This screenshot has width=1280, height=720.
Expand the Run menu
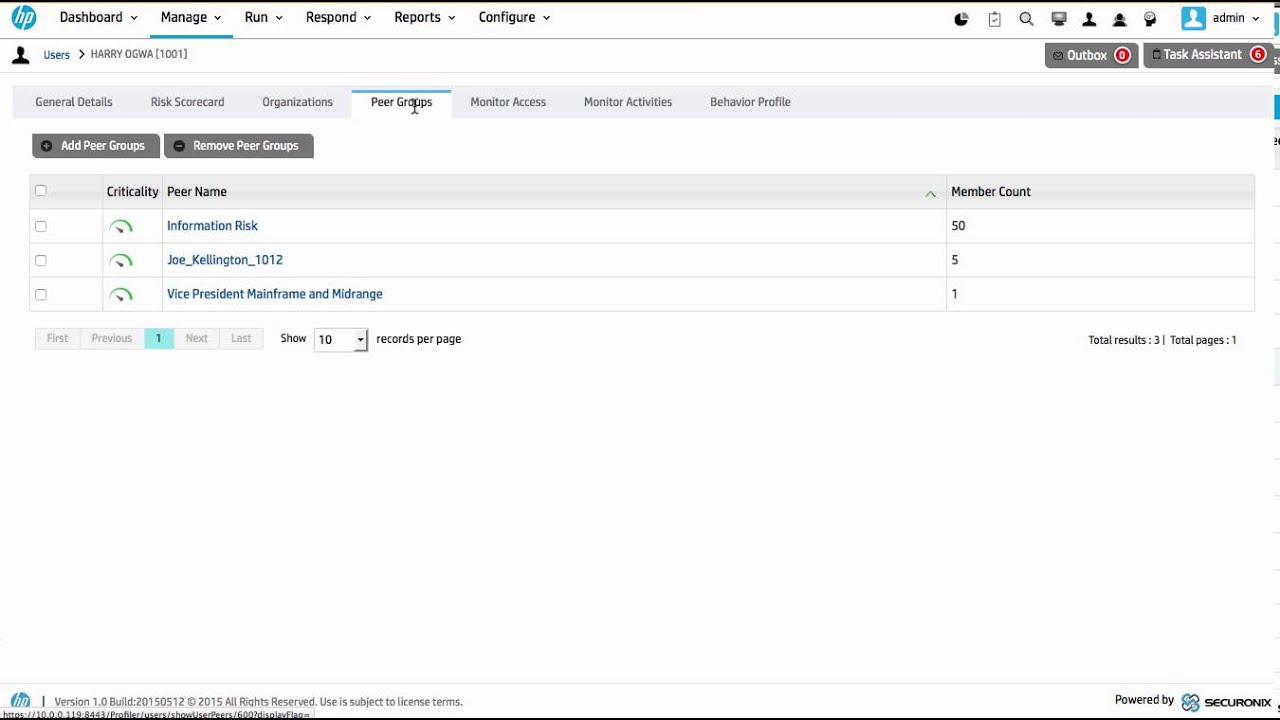coord(263,17)
